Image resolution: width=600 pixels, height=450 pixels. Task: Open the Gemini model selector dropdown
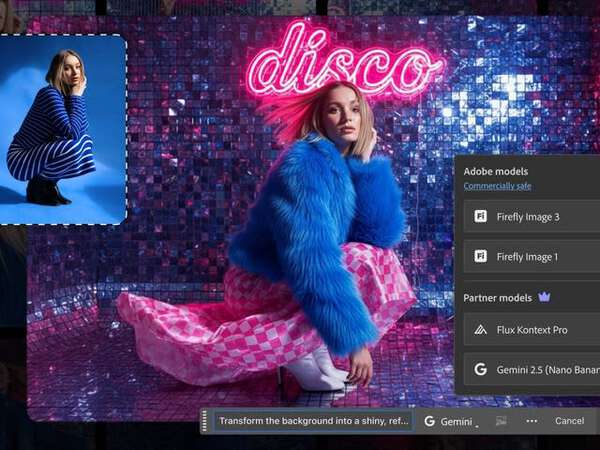point(450,421)
